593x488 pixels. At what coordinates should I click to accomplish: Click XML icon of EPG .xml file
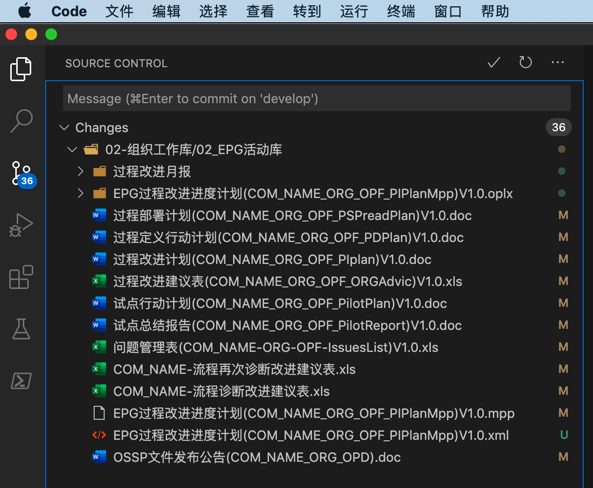click(x=99, y=435)
